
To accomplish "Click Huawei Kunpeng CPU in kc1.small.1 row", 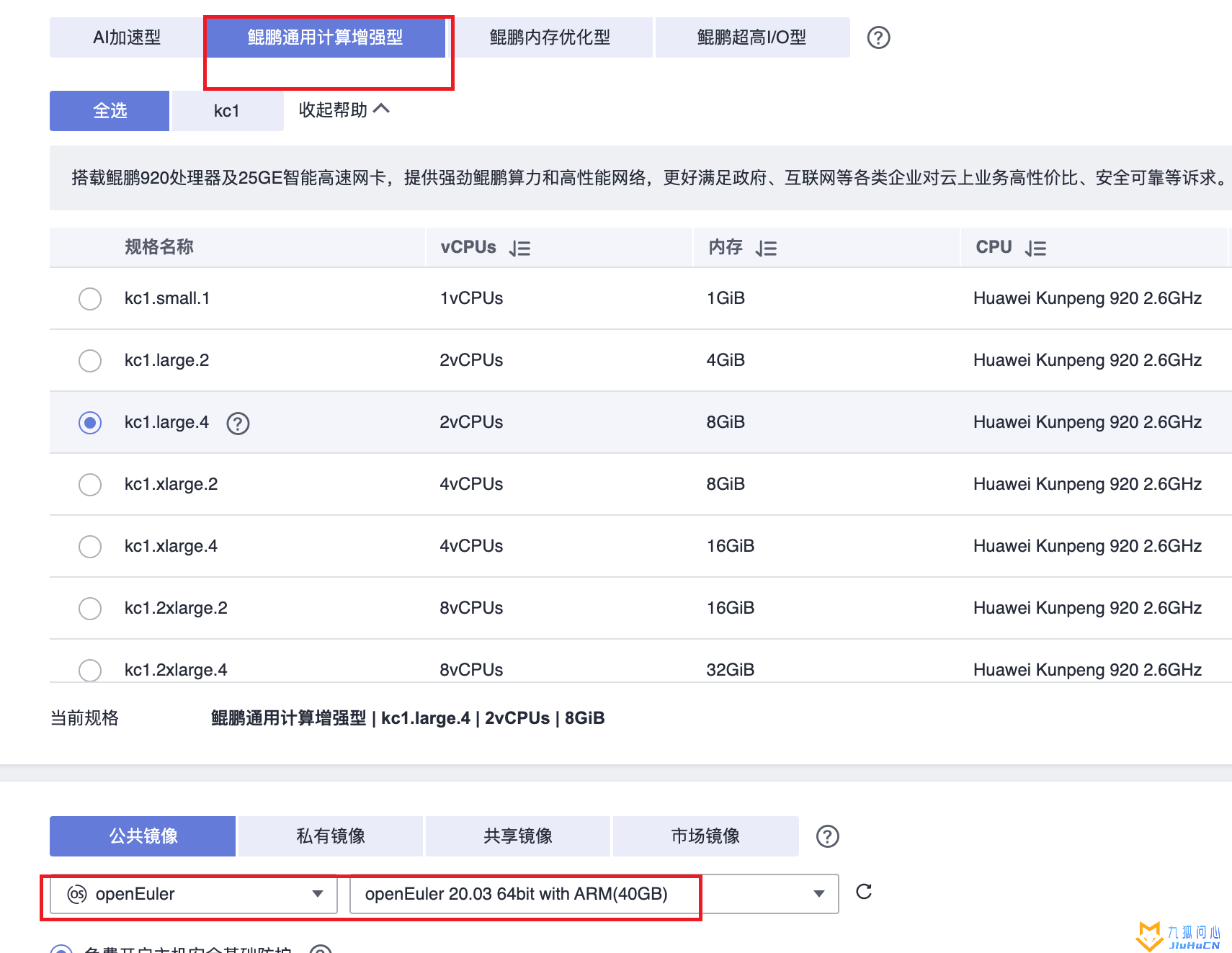I will pos(1087,298).
